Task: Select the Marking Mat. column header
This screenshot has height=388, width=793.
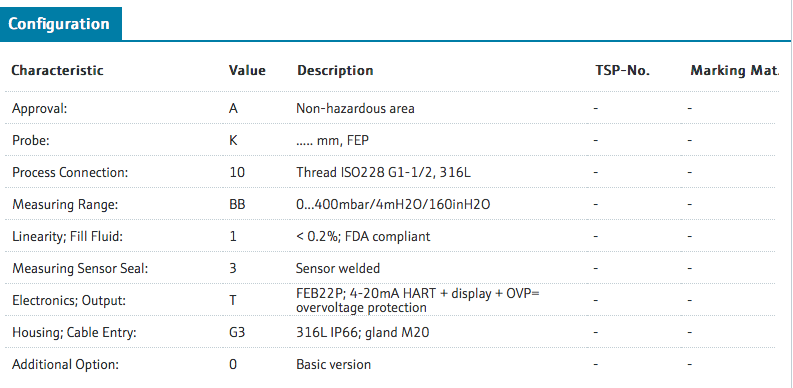Action: click(x=734, y=70)
